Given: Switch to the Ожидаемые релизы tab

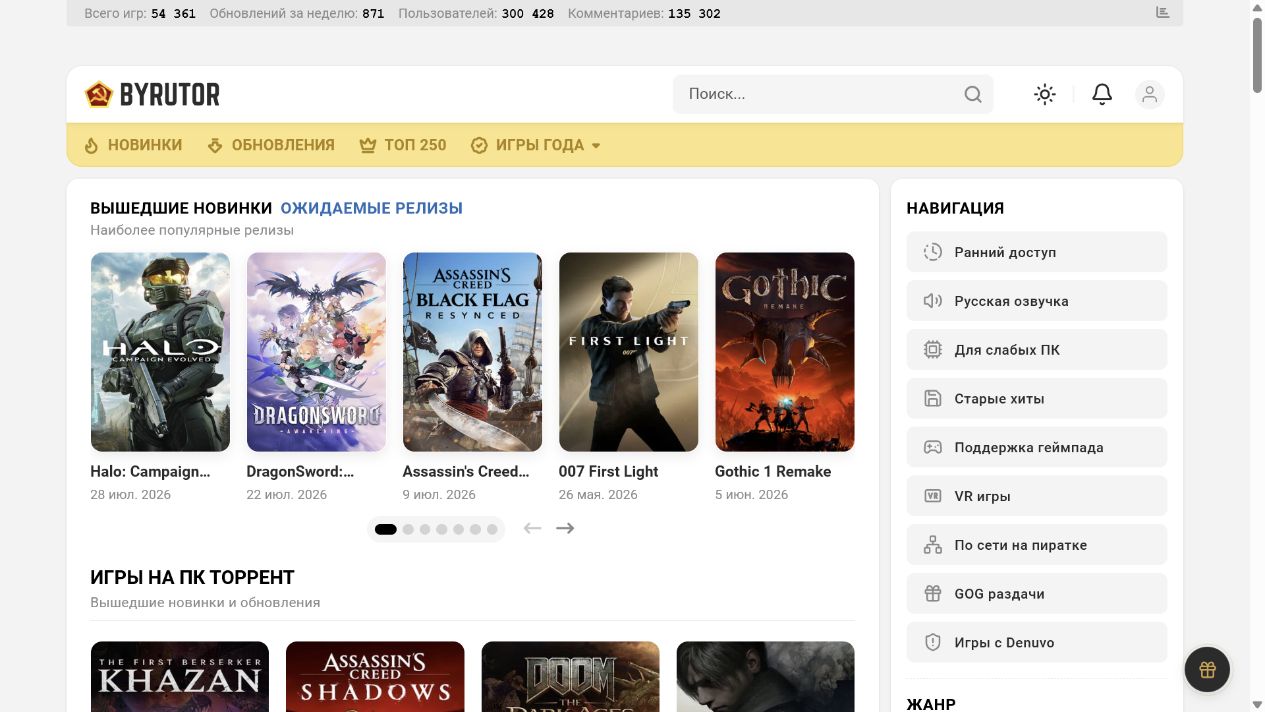Looking at the screenshot, I should tap(371, 208).
